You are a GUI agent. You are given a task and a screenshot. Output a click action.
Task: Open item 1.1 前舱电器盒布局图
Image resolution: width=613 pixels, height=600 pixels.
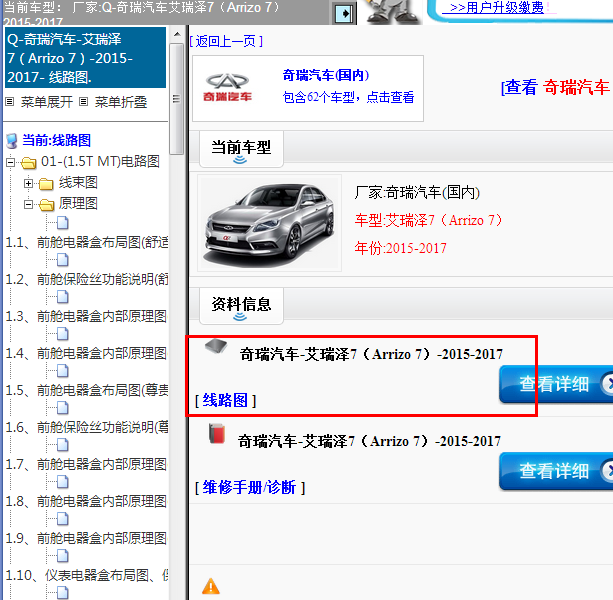click(x=87, y=242)
